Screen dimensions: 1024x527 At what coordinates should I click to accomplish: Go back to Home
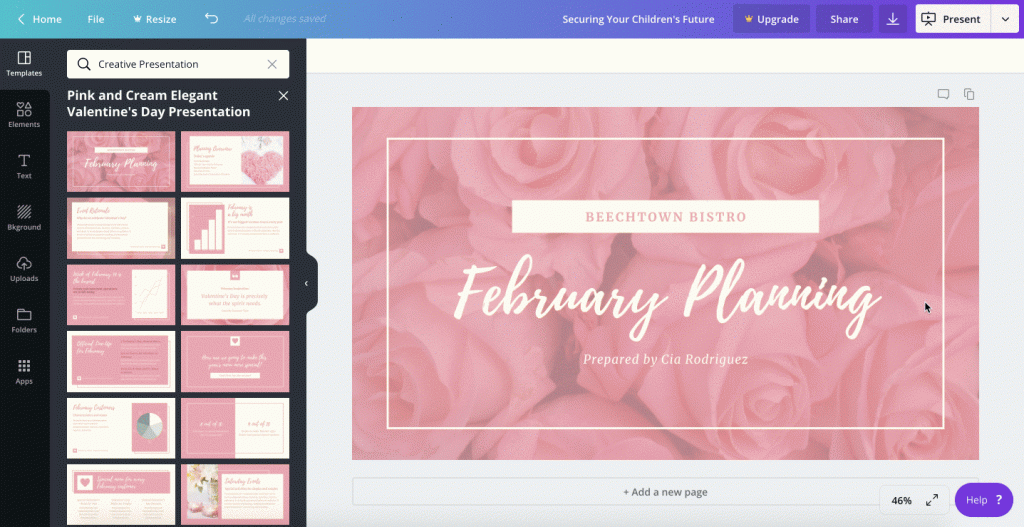coord(39,19)
